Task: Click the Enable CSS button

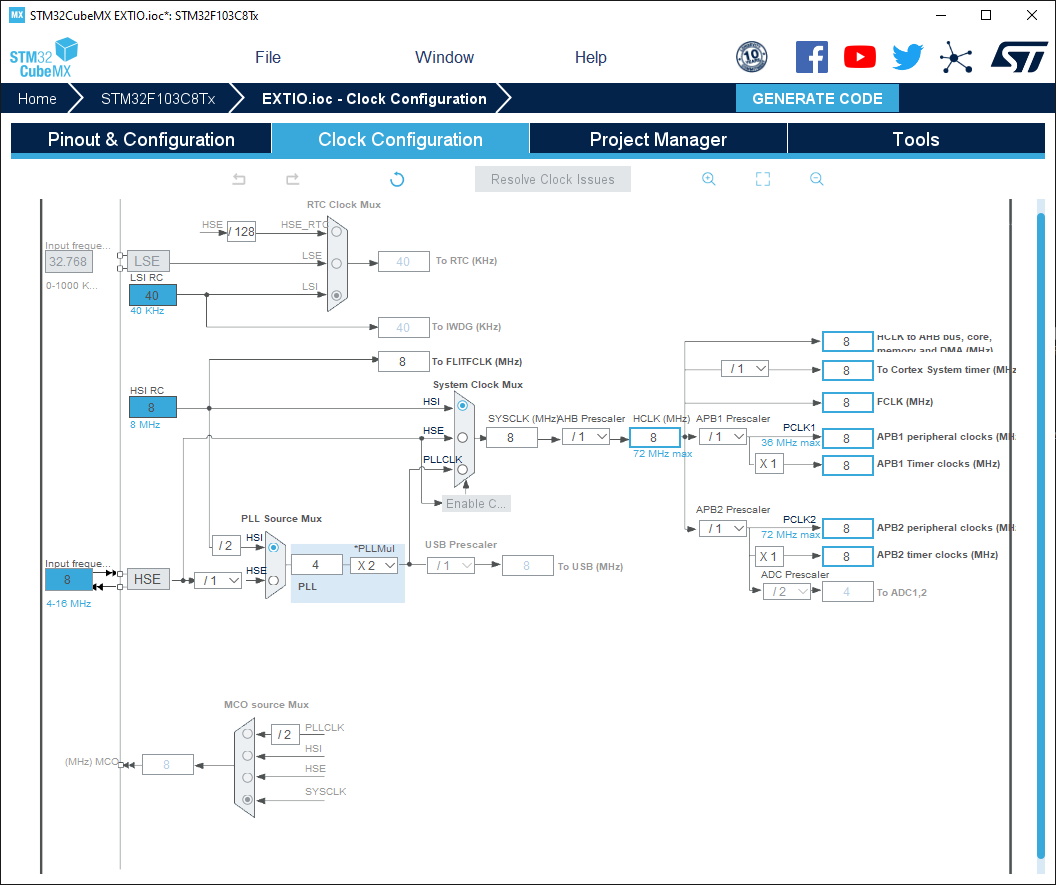Action: click(476, 503)
